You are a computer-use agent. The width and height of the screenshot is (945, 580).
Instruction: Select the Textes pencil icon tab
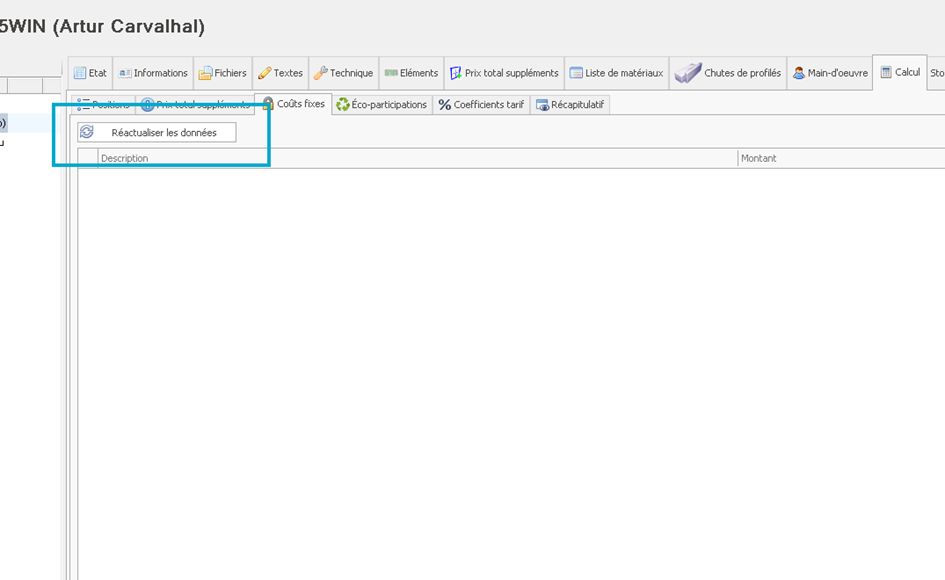280,73
